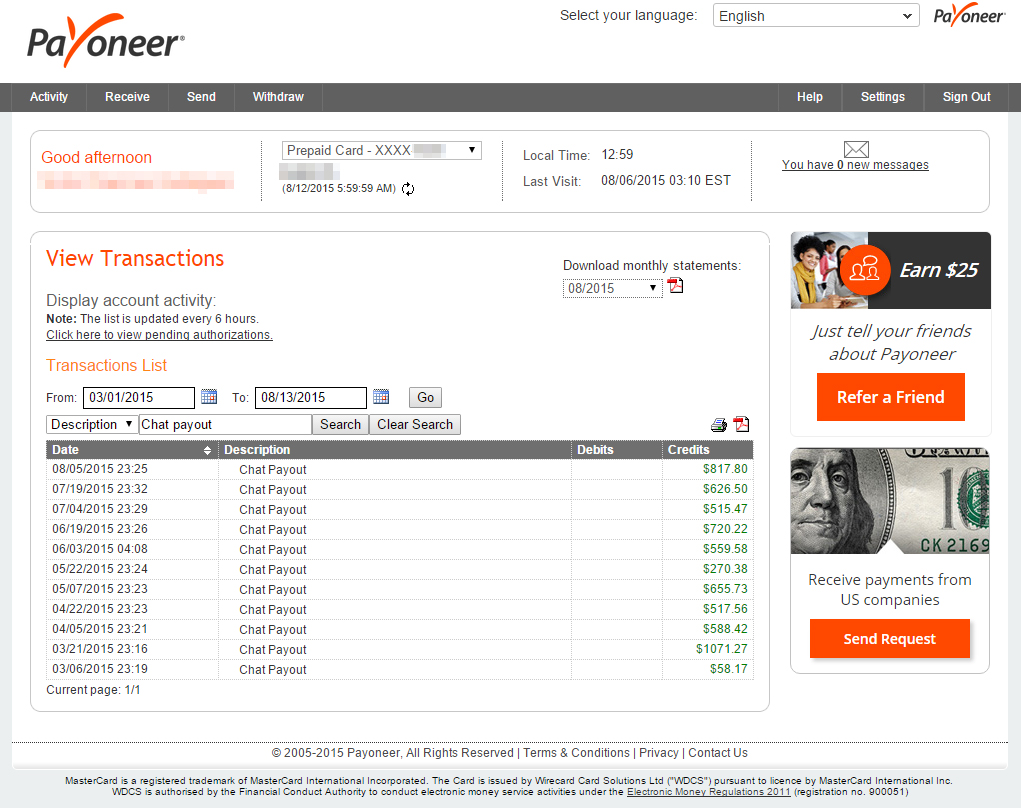Screen dimensions: 1021x808
Task: Select the $270.38 credit amount
Action: click(x=725, y=569)
